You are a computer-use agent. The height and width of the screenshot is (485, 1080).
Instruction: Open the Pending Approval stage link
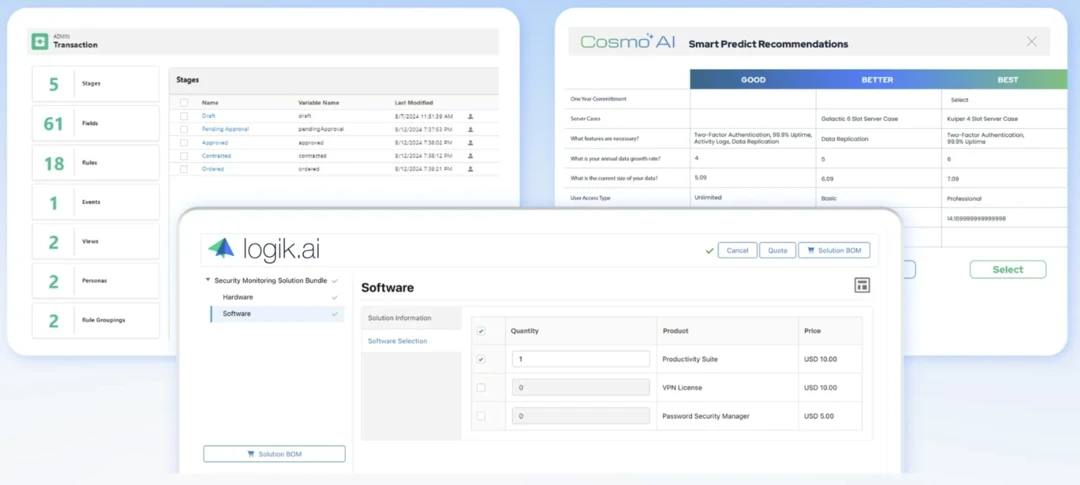(225, 129)
